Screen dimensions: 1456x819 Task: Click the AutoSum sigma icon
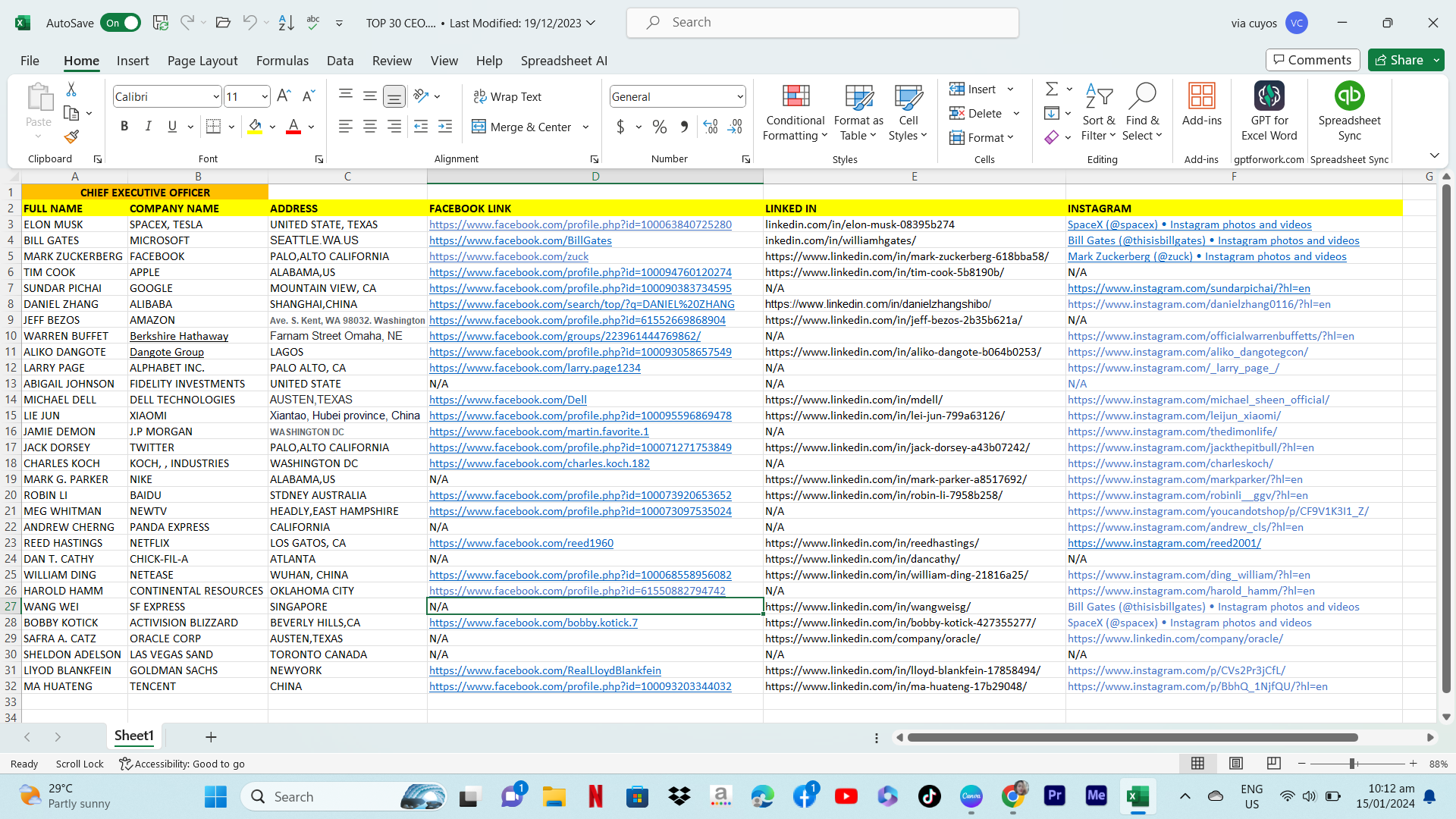point(1052,89)
